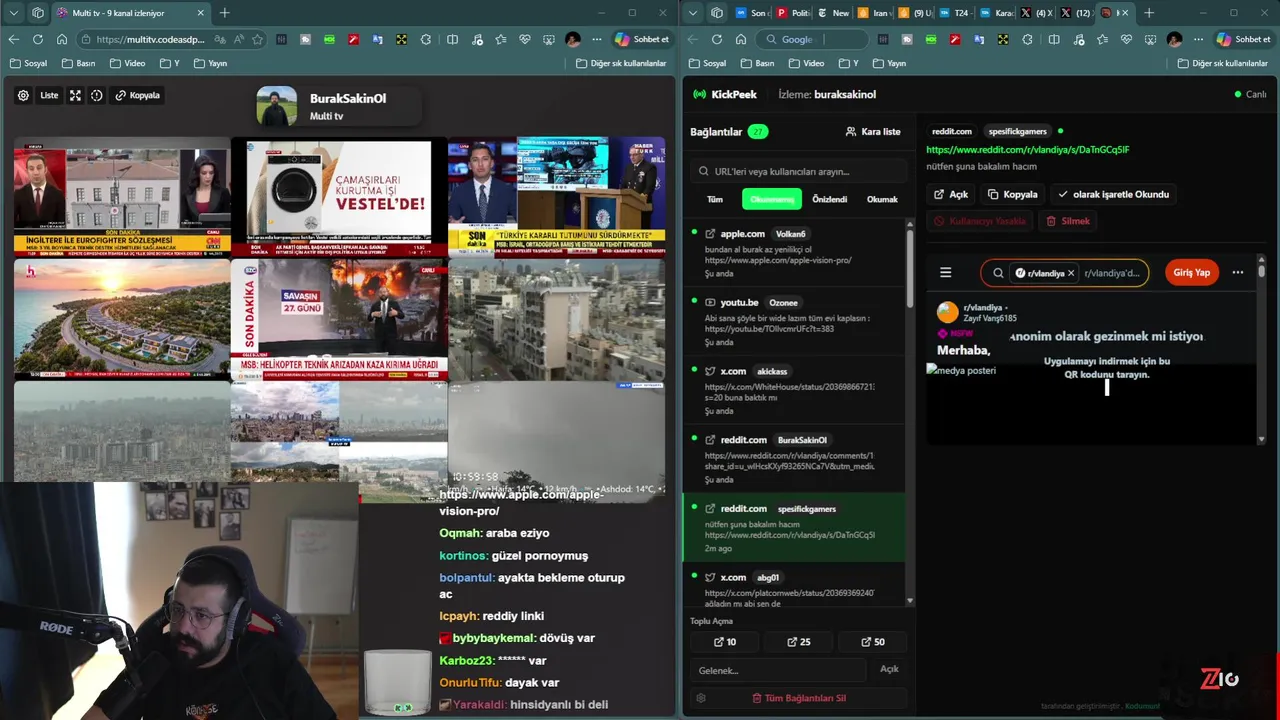
Task: Click the KickPeek logo
Action: coord(726,94)
